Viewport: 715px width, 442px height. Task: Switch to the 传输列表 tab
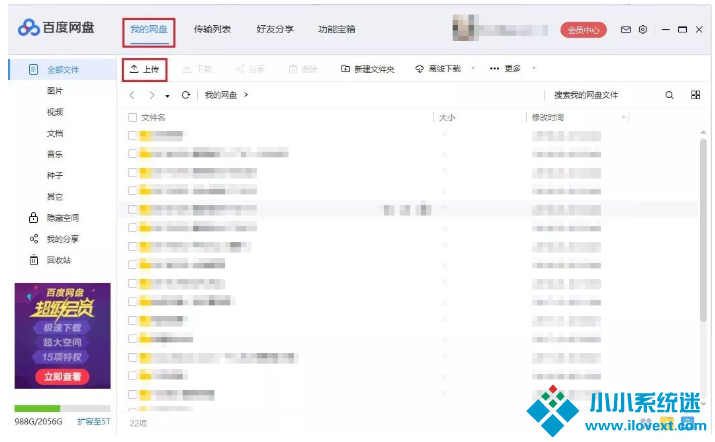coord(212,30)
